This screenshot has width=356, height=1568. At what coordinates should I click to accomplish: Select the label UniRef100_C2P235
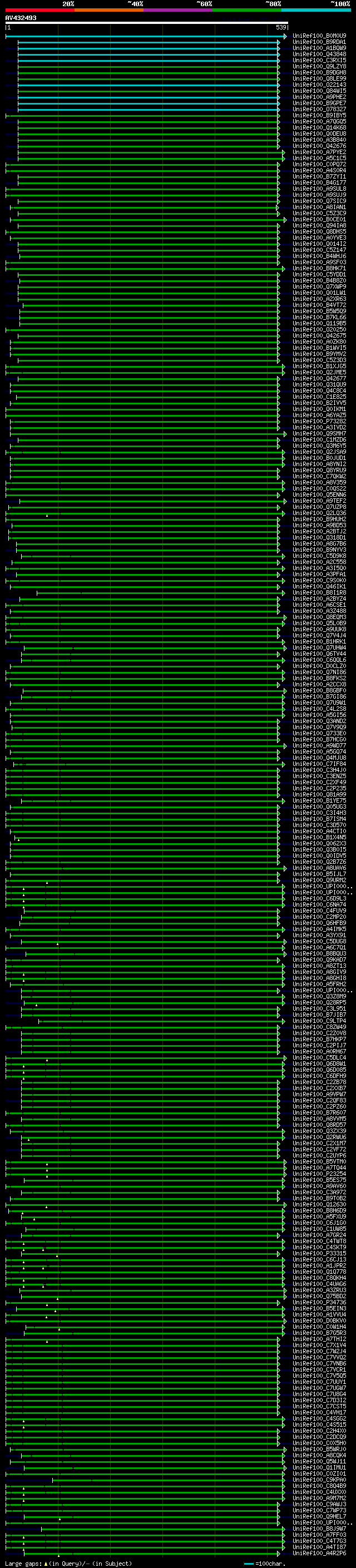click(x=319, y=788)
